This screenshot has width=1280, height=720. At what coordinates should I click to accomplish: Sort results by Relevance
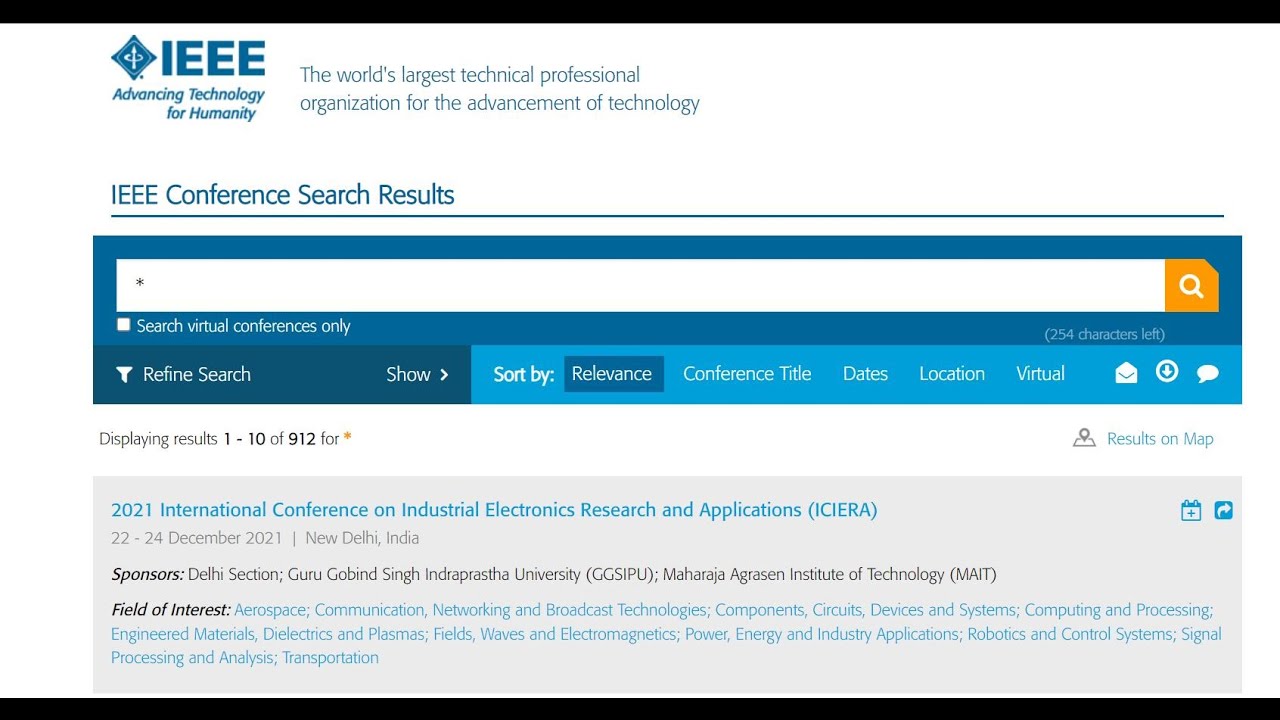pos(612,374)
